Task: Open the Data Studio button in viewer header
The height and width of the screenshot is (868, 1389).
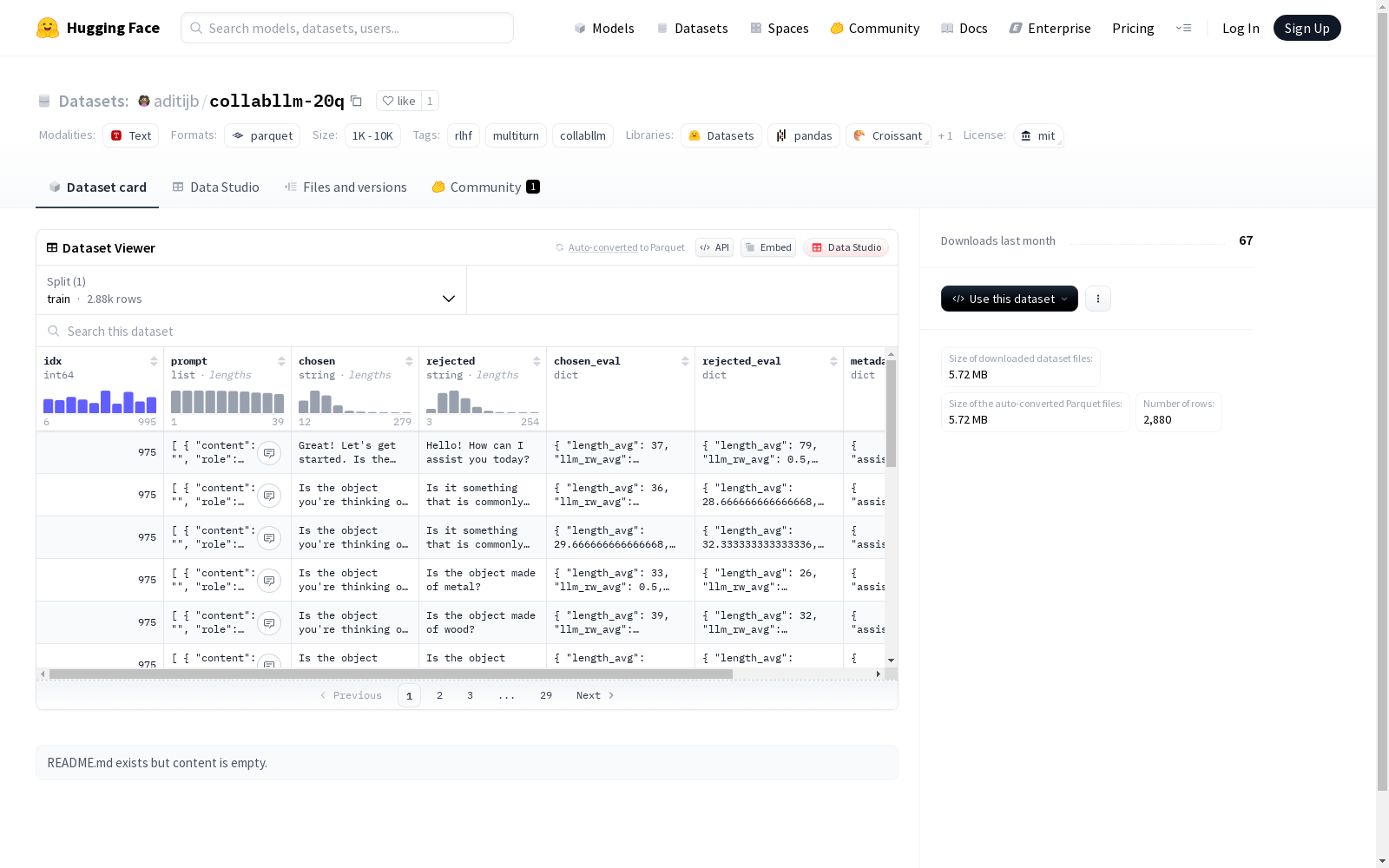Action: [846, 247]
